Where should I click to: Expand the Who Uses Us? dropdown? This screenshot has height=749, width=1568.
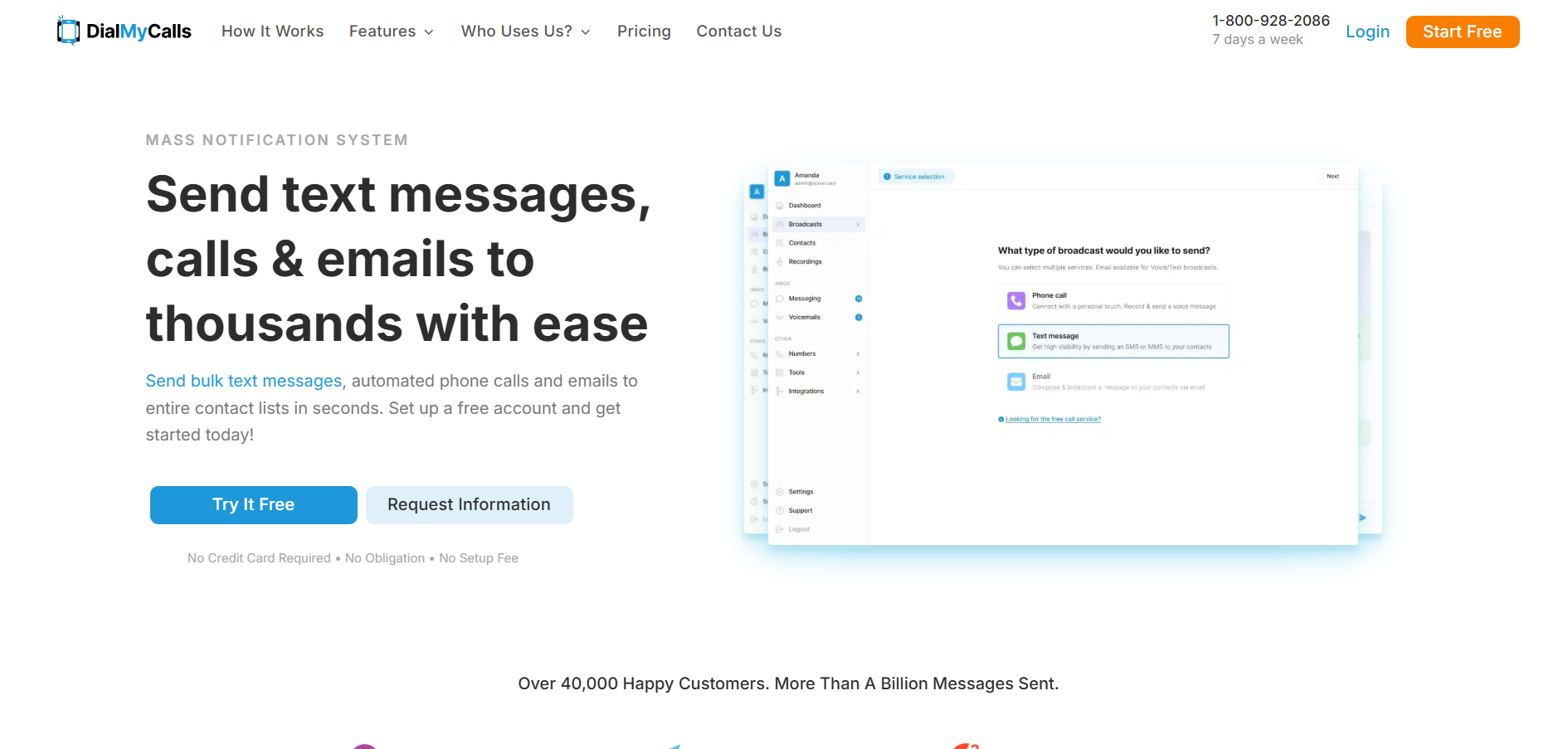click(526, 32)
